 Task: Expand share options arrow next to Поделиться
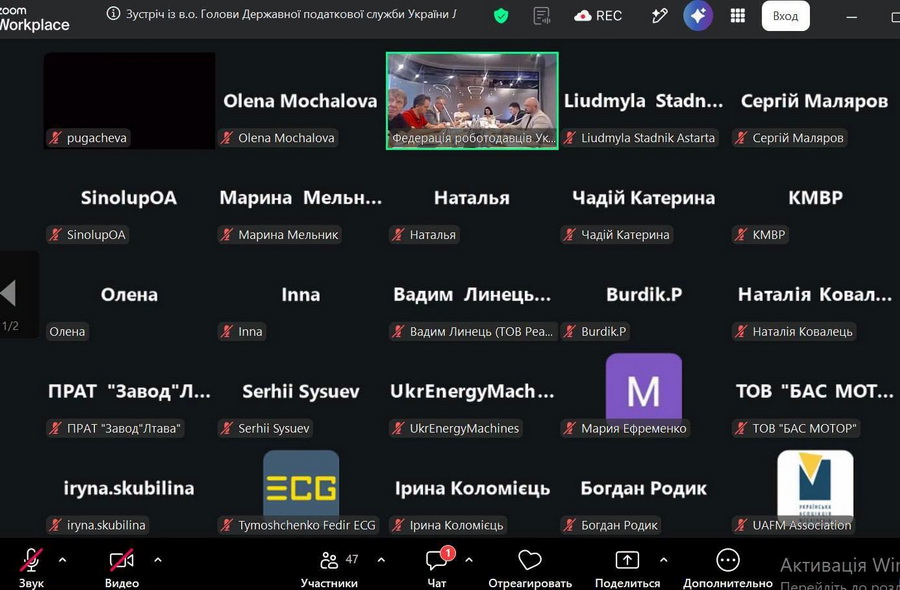(x=664, y=560)
